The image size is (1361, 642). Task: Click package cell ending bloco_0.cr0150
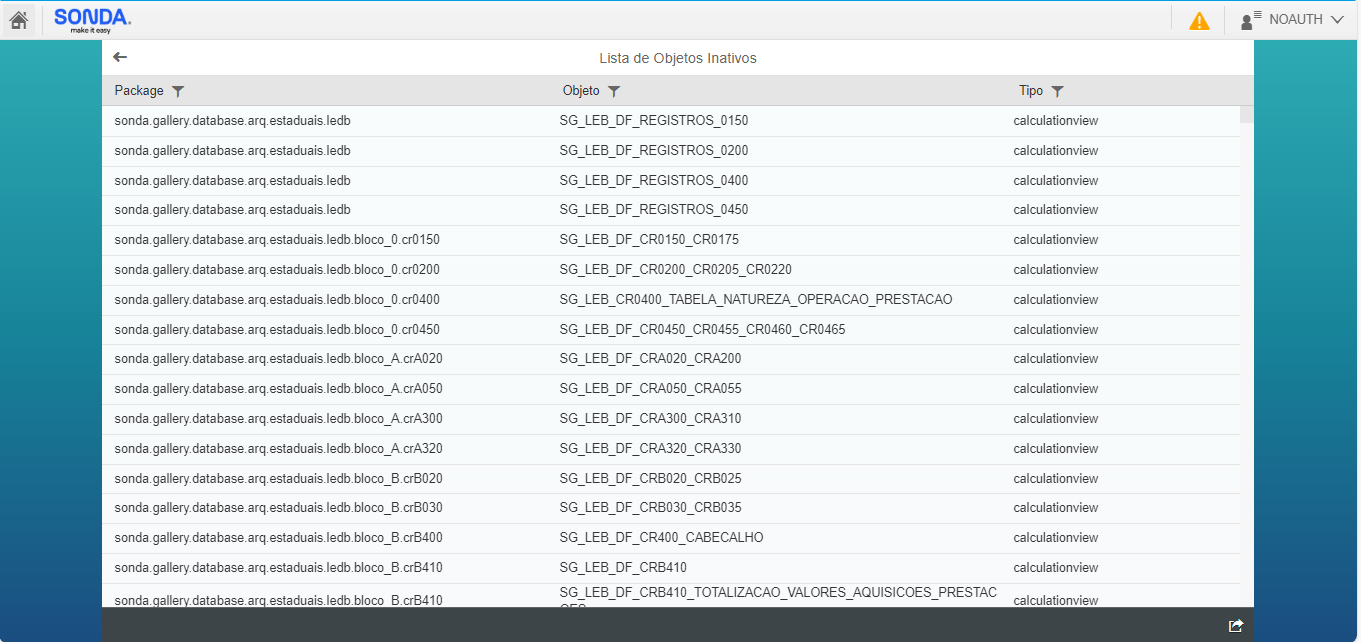(x=277, y=240)
